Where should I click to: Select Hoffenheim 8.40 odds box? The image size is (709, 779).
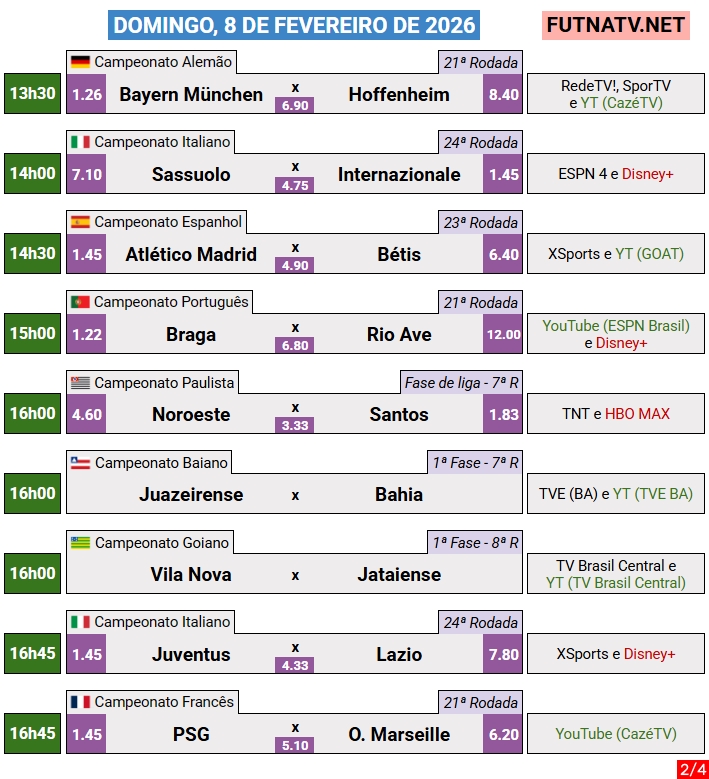(x=503, y=95)
